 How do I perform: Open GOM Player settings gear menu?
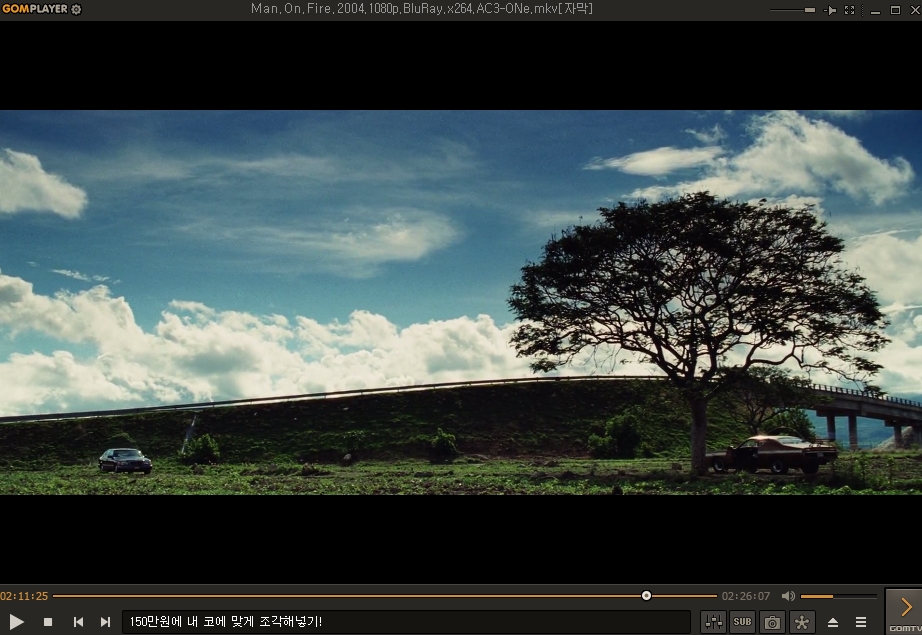[77, 9]
